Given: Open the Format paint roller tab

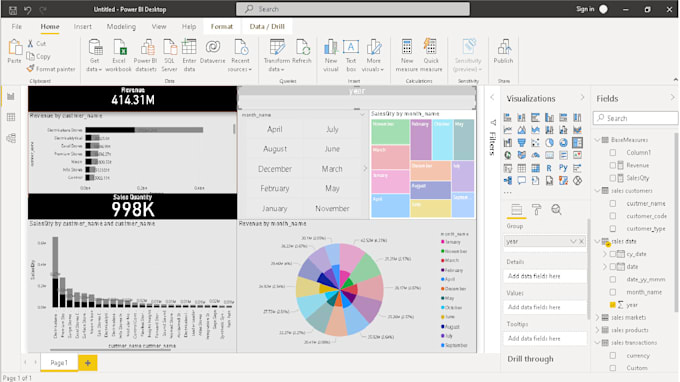Looking at the screenshot, I should coord(536,210).
